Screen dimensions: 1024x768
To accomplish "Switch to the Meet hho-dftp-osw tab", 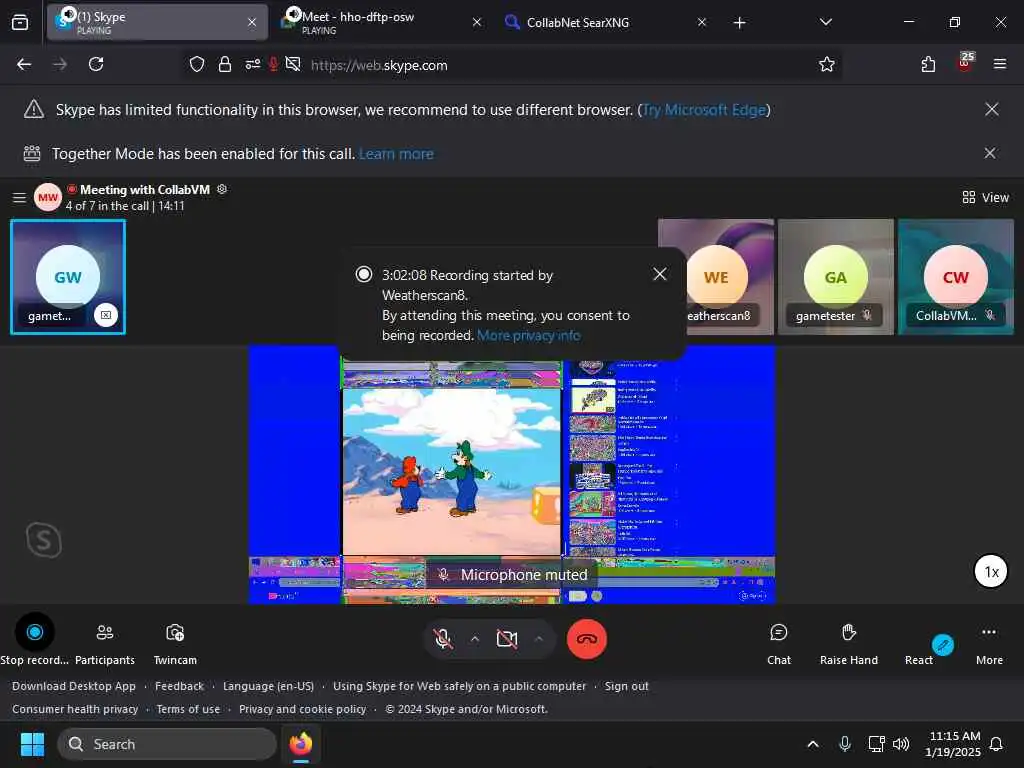I will [382, 22].
